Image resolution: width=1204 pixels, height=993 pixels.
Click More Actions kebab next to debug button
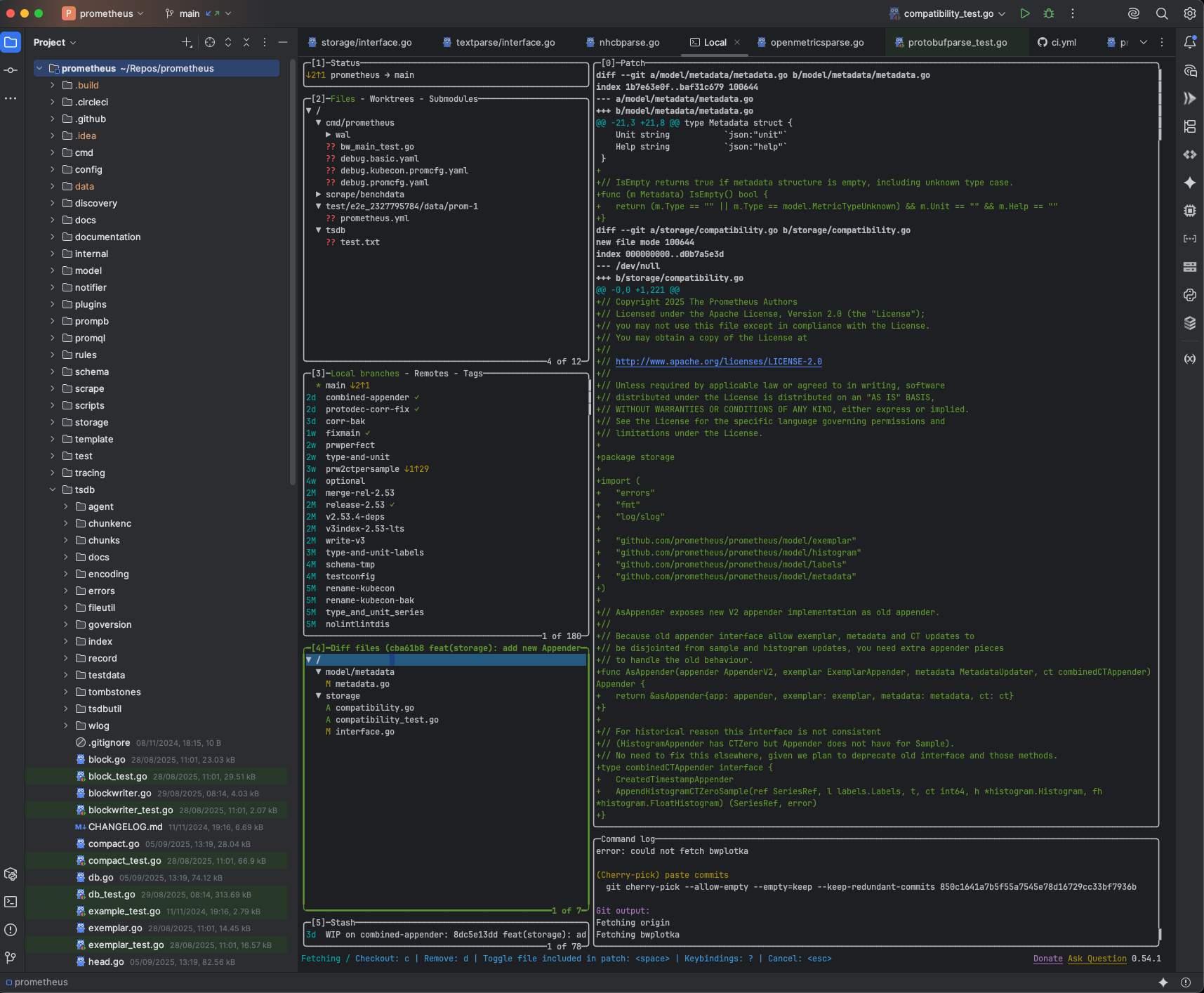click(1072, 13)
